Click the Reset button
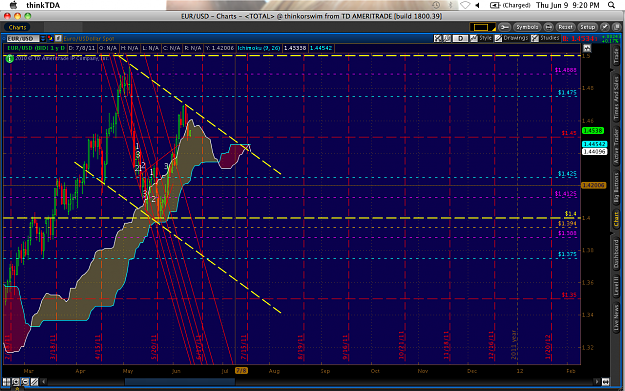This screenshot has height=391, width=625. (565, 27)
